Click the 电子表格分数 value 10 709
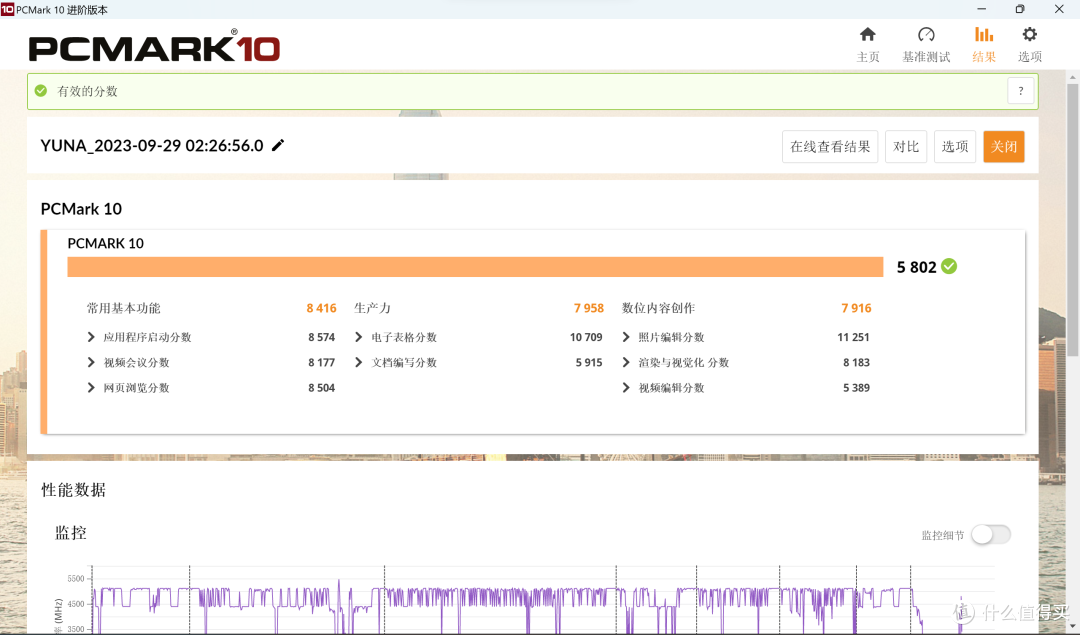Viewport: 1080px width, 635px height. 586,337
